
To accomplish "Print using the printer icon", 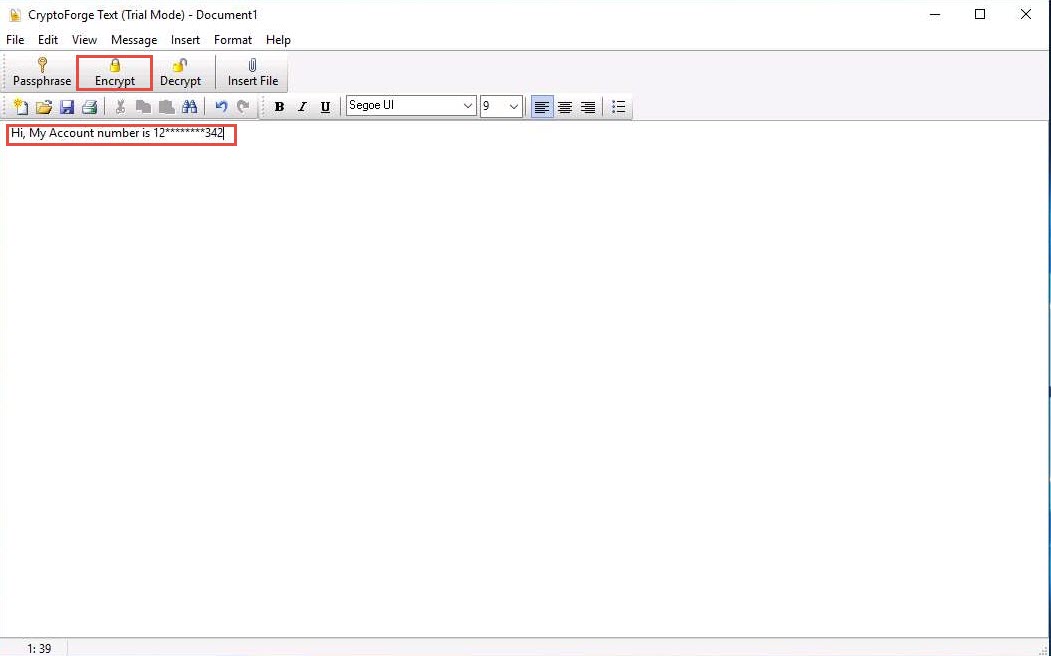I will (x=89, y=107).
